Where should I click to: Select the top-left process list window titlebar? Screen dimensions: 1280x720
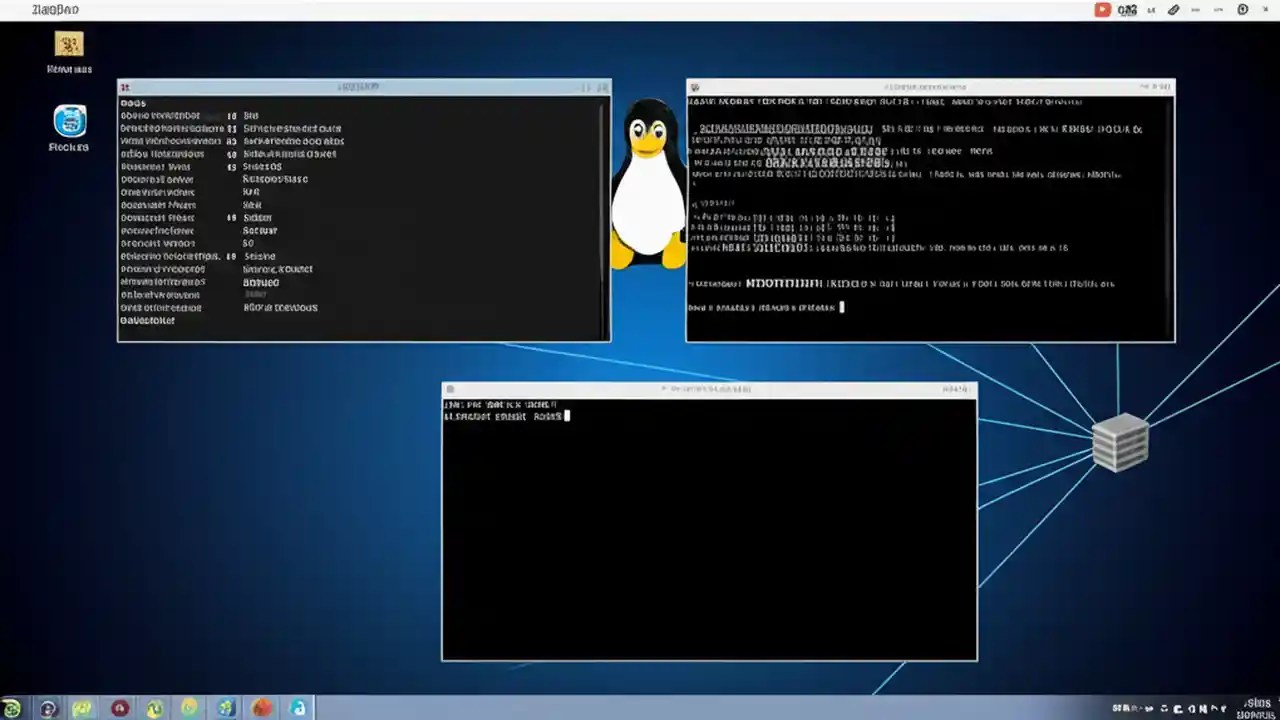pos(360,87)
